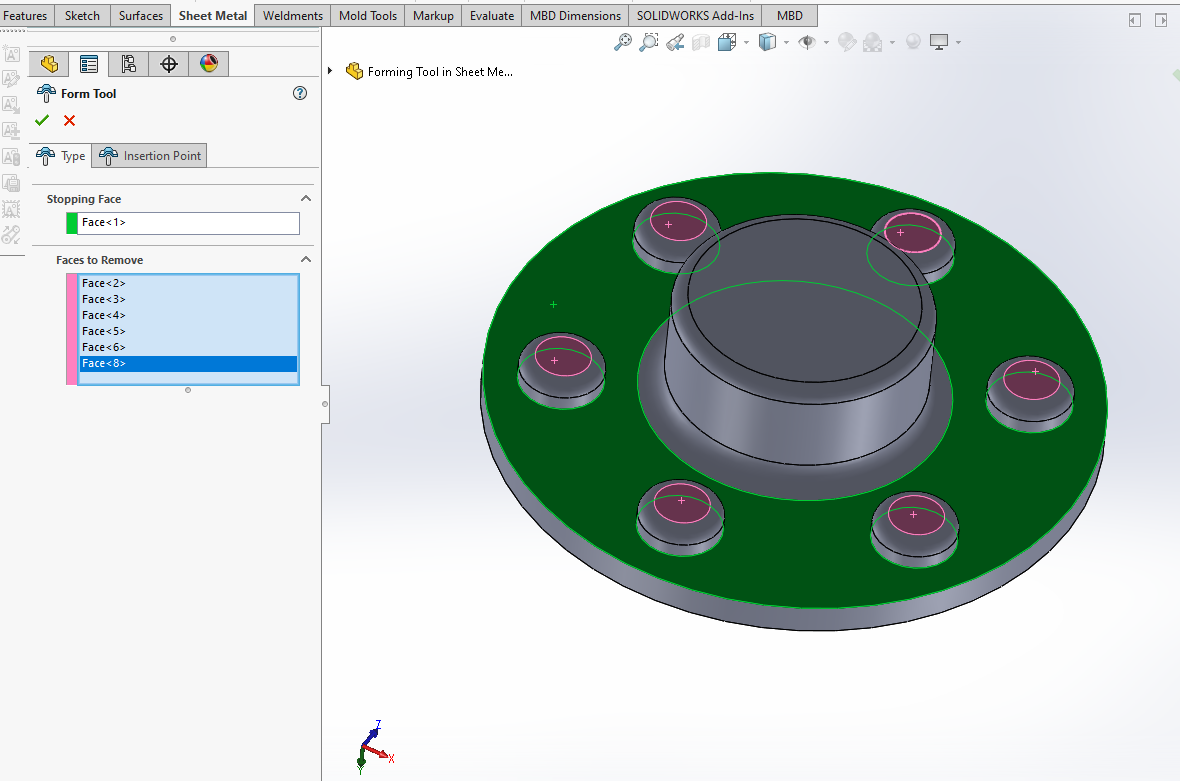Collapse the Stopping Face section
Image resolution: width=1180 pixels, height=781 pixels.
click(x=306, y=199)
